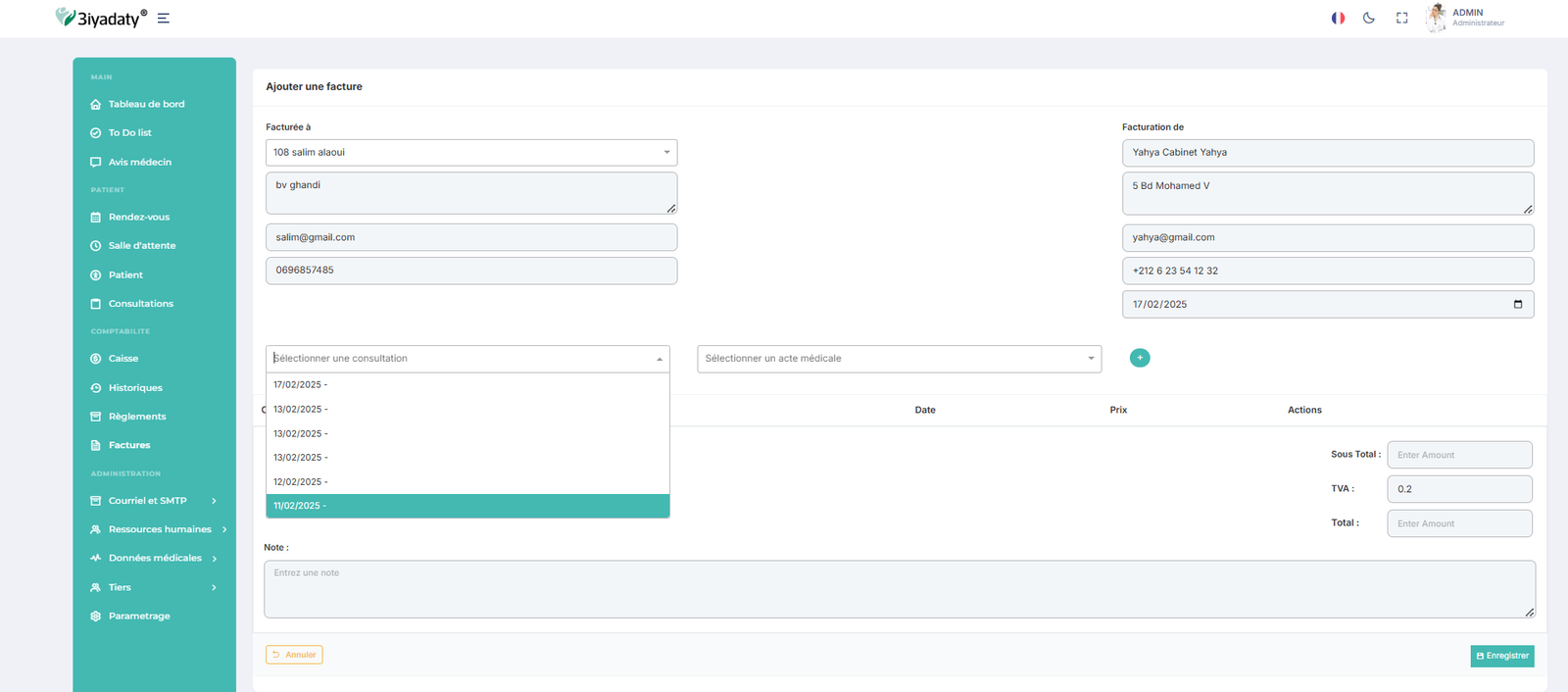Expand Courriel et SMTP submenu

coord(147,501)
